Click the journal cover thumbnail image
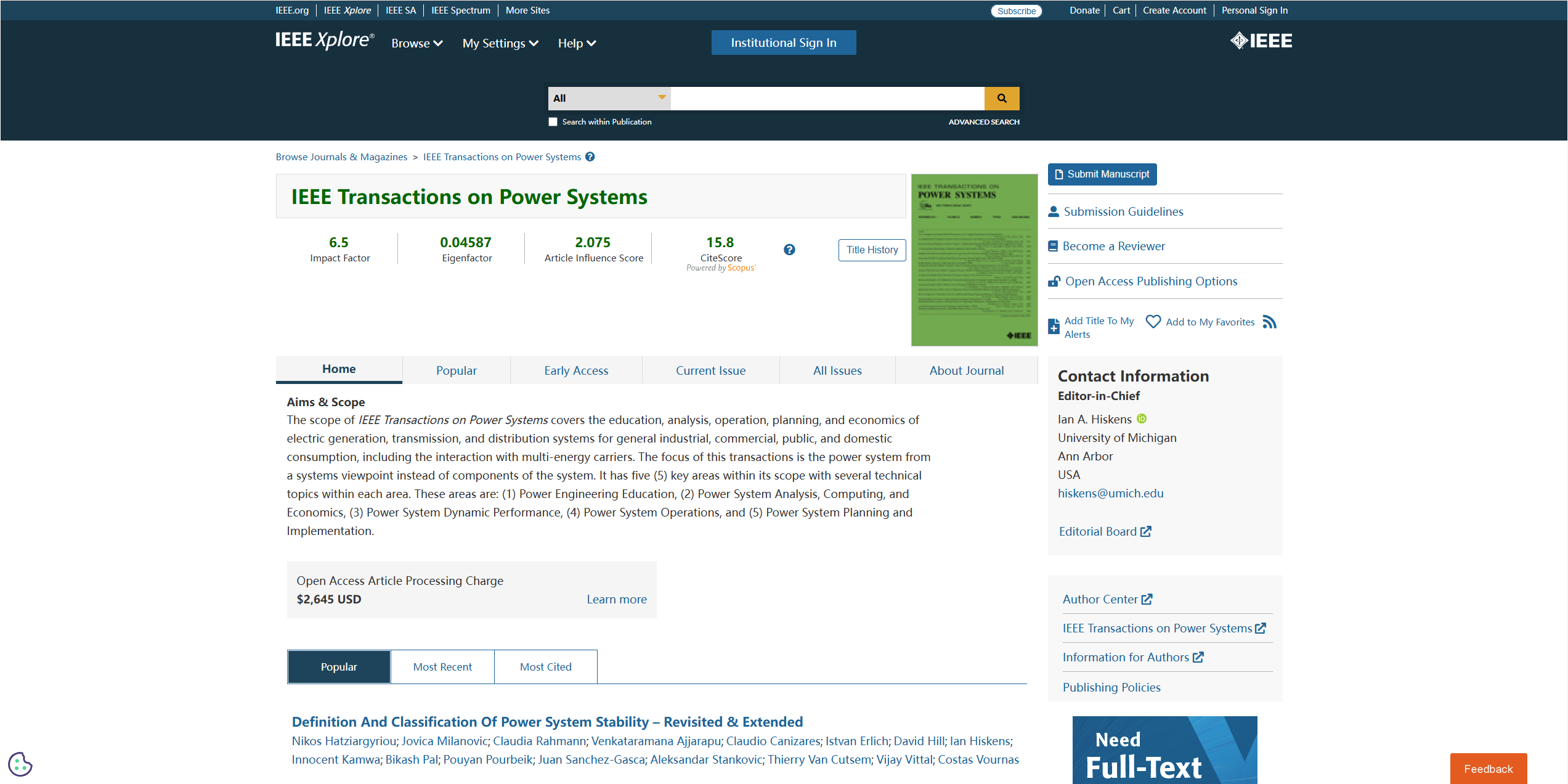Image resolution: width=1568 pixels, height=784 pixels. pyautogui.click(x=974, y=259)
